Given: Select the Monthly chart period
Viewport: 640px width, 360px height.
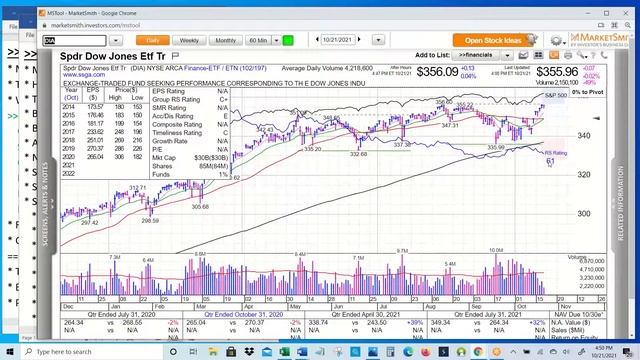Looking at the screenshot, I should tap(226, 40).
